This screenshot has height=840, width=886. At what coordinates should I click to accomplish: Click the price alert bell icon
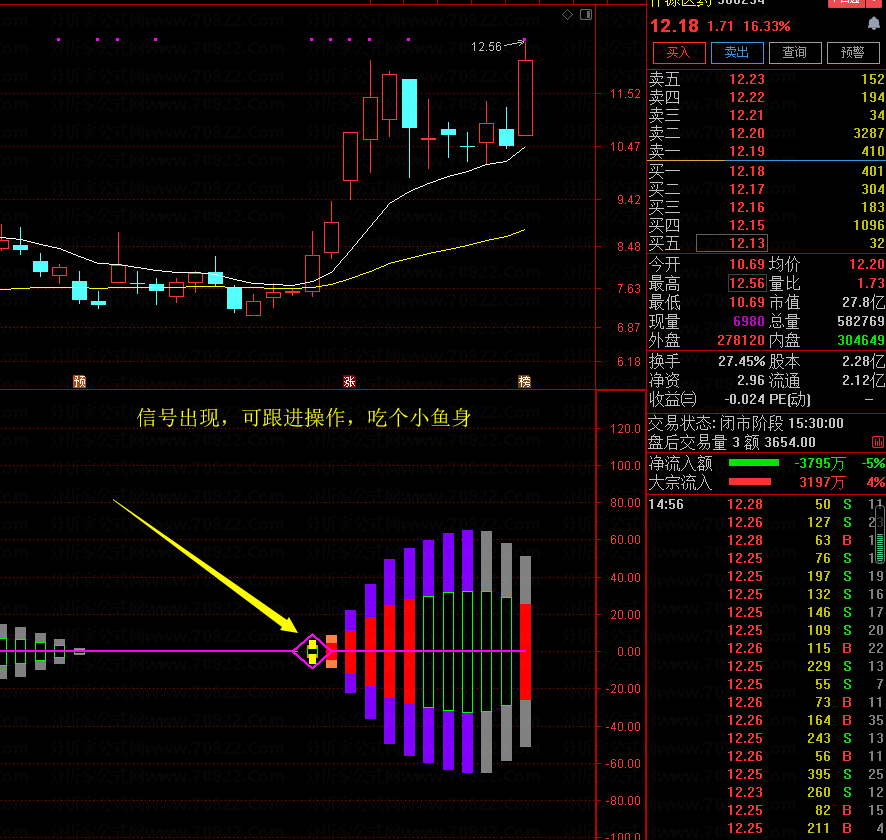(x=874, y=23)
